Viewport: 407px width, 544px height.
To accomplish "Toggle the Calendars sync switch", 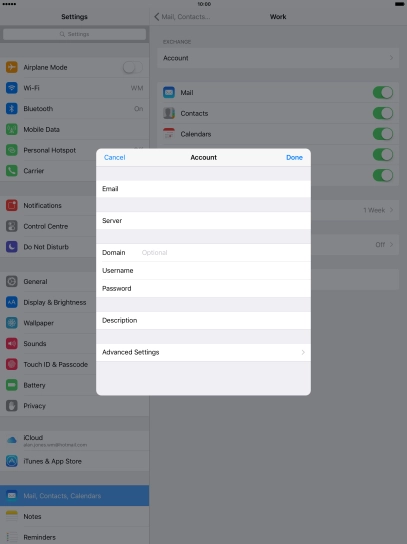I will (383, 134).
